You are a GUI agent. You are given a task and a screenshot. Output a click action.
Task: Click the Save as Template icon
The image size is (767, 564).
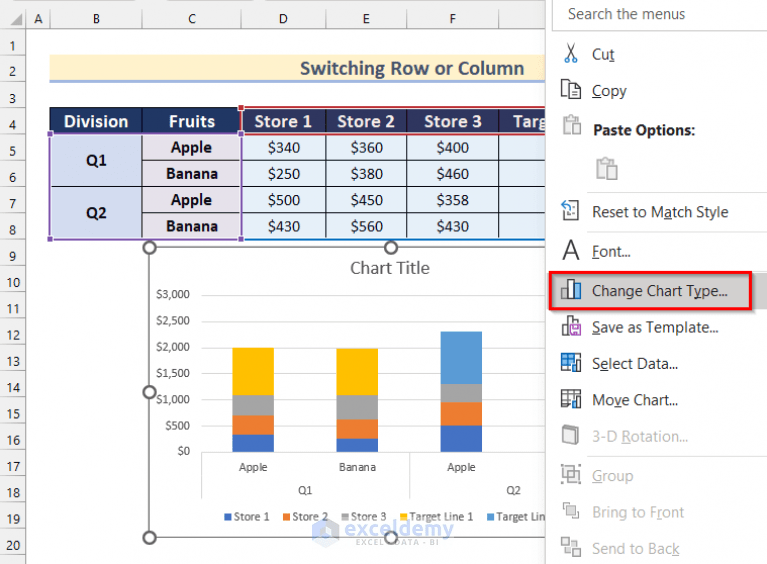point(571,326)
